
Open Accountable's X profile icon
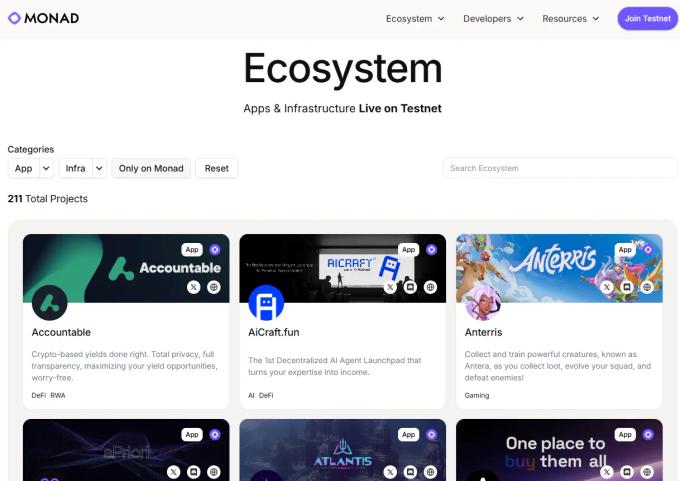[194, 287]
